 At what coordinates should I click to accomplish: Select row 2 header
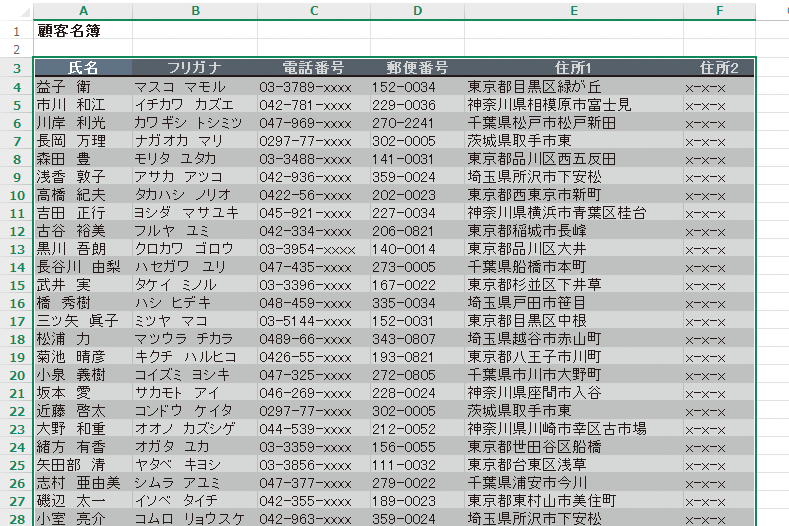pyautogui.click(x=17, y=49)
